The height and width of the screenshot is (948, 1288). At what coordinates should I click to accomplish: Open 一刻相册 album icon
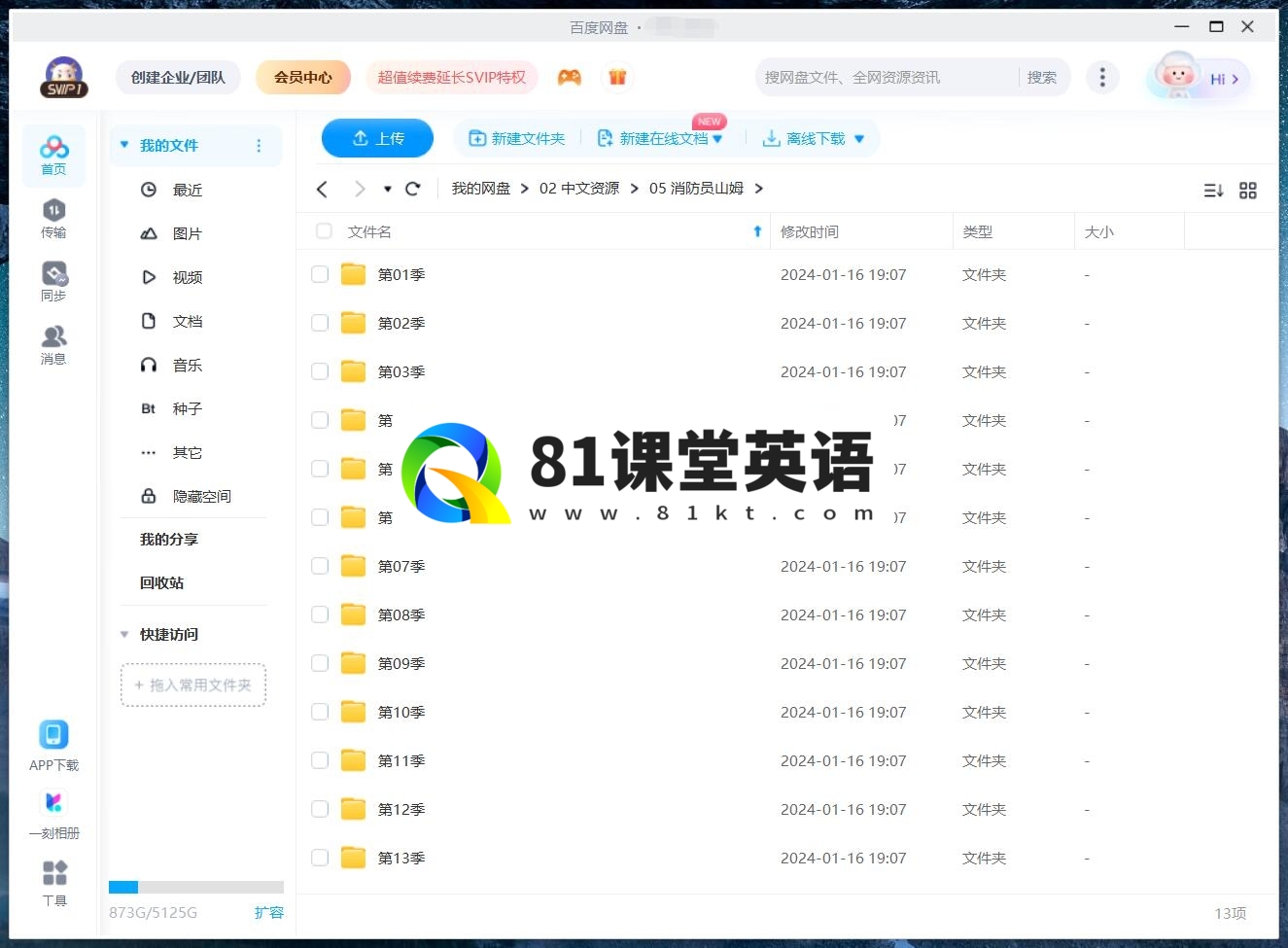click(x=53, y=802)
